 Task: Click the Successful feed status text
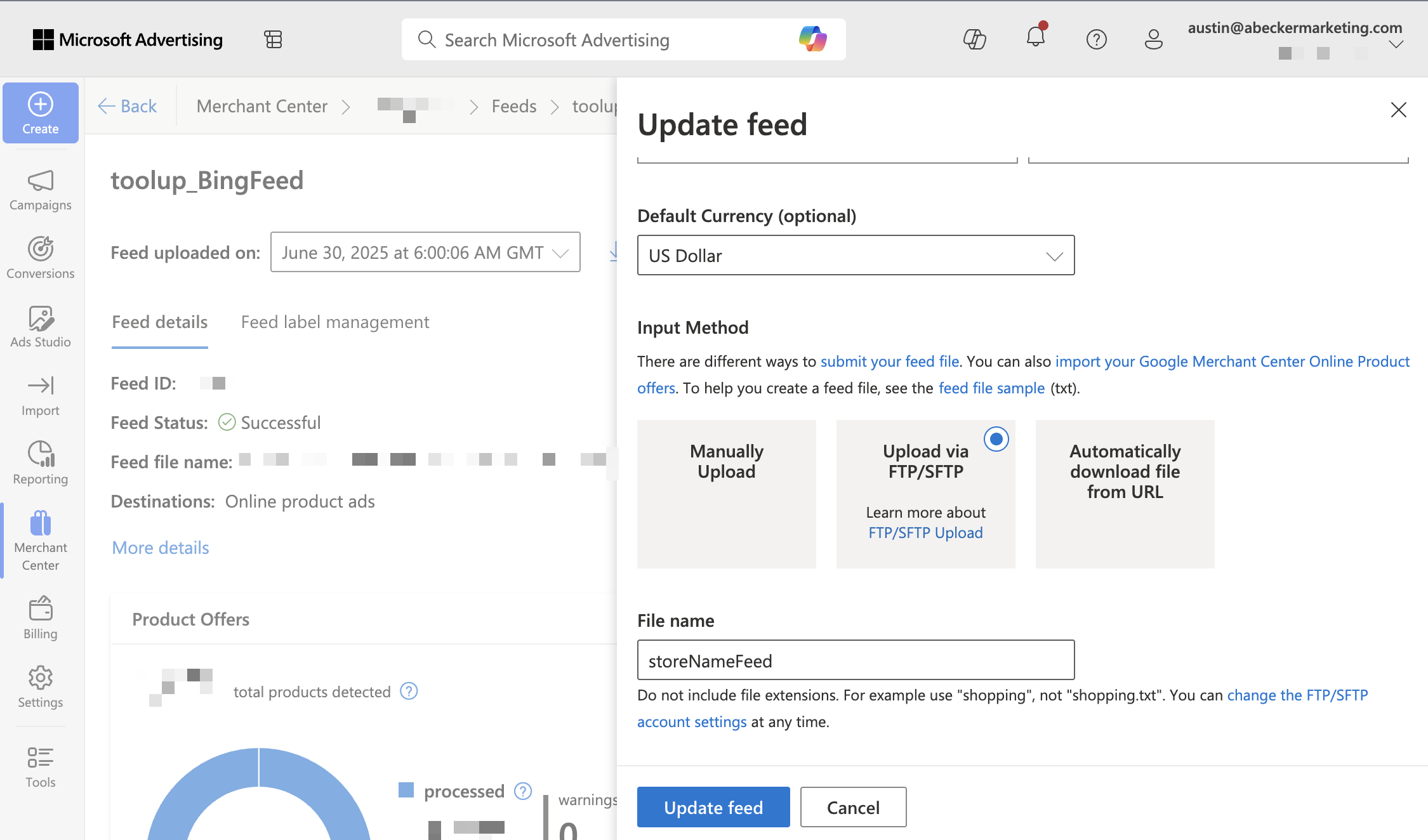click(x=281, y=423)
